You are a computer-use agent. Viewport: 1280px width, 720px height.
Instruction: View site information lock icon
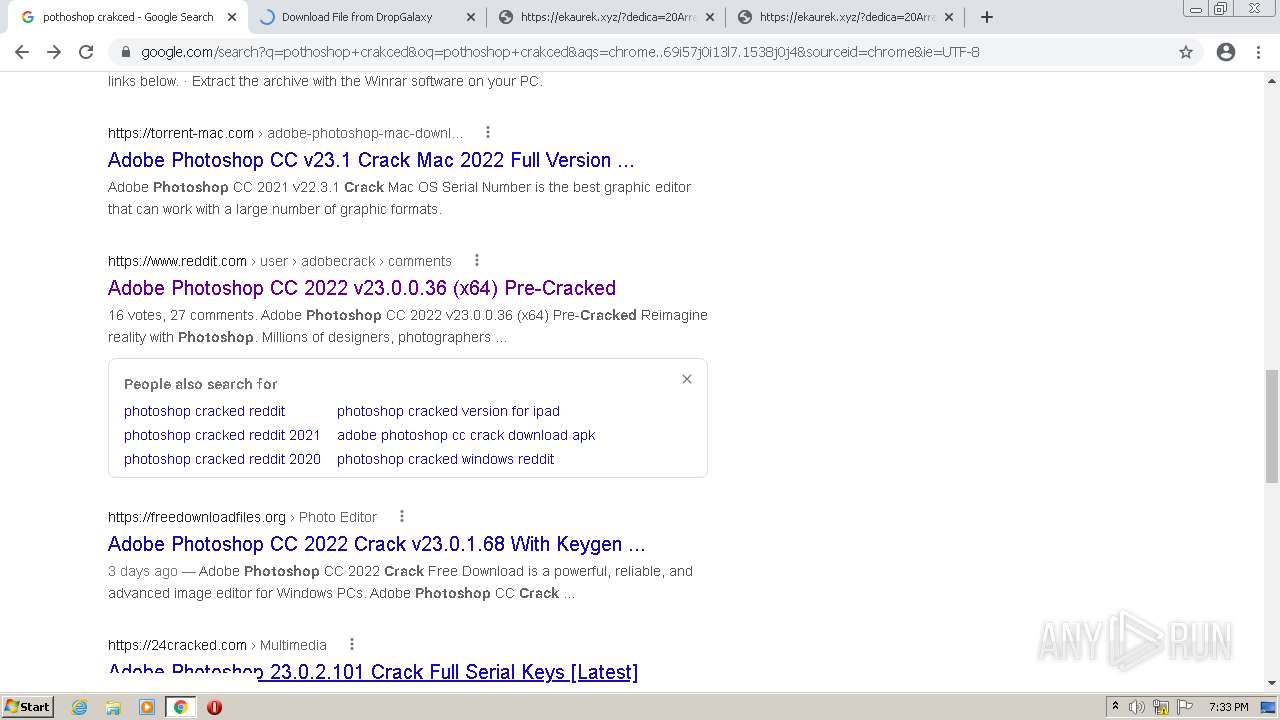tap(126, 52)
